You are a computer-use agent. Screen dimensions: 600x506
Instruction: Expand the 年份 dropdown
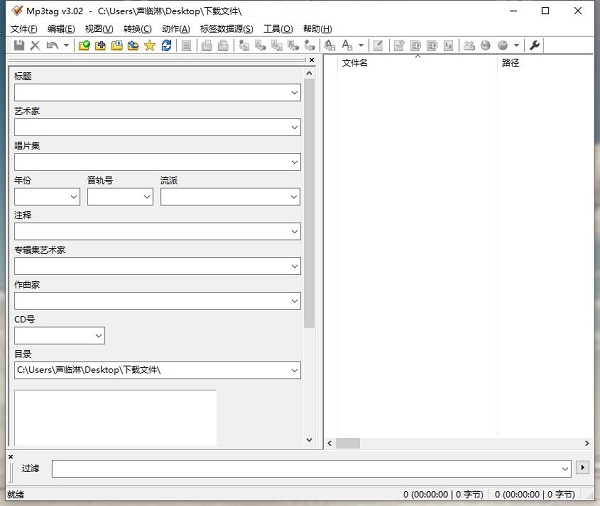click(74, 197)
